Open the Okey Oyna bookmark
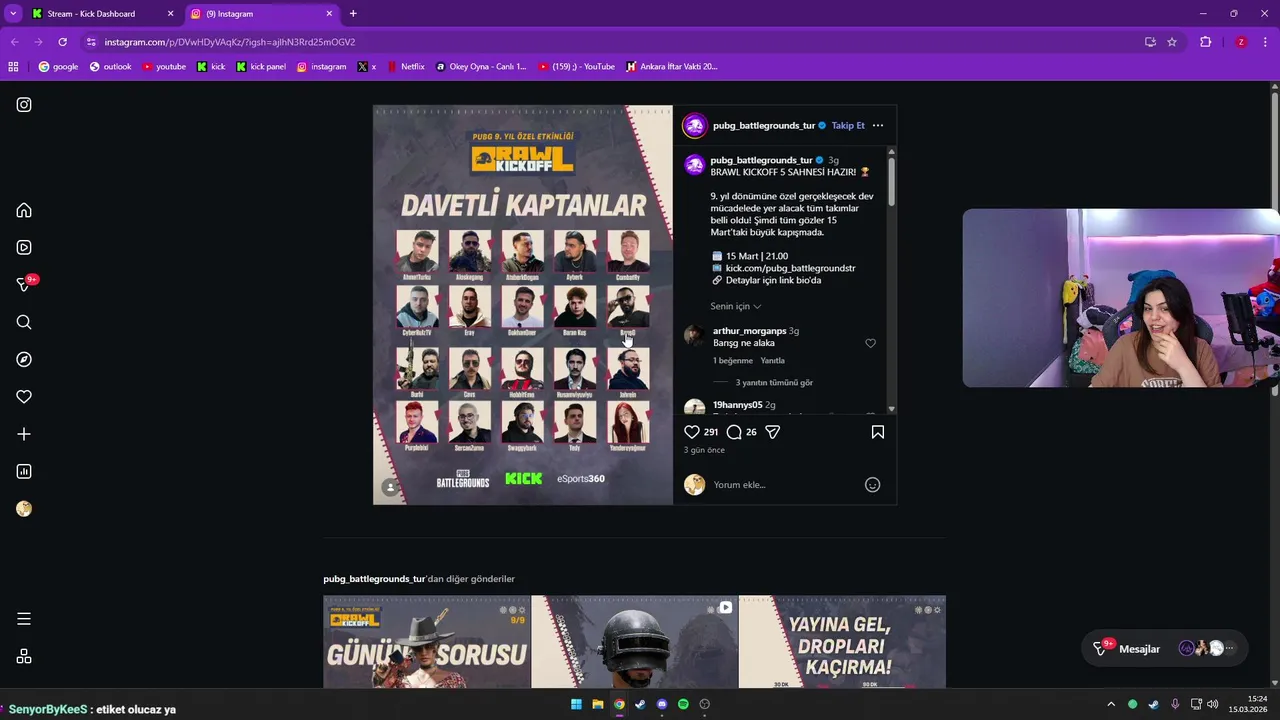 click(481, 67)
